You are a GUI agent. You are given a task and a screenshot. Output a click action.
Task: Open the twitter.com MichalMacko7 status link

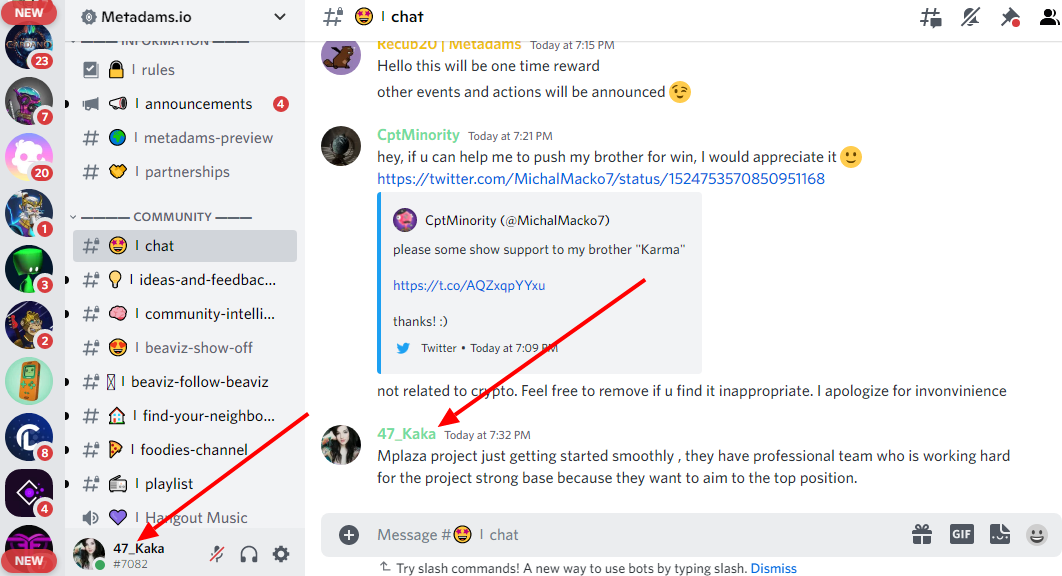601,179
